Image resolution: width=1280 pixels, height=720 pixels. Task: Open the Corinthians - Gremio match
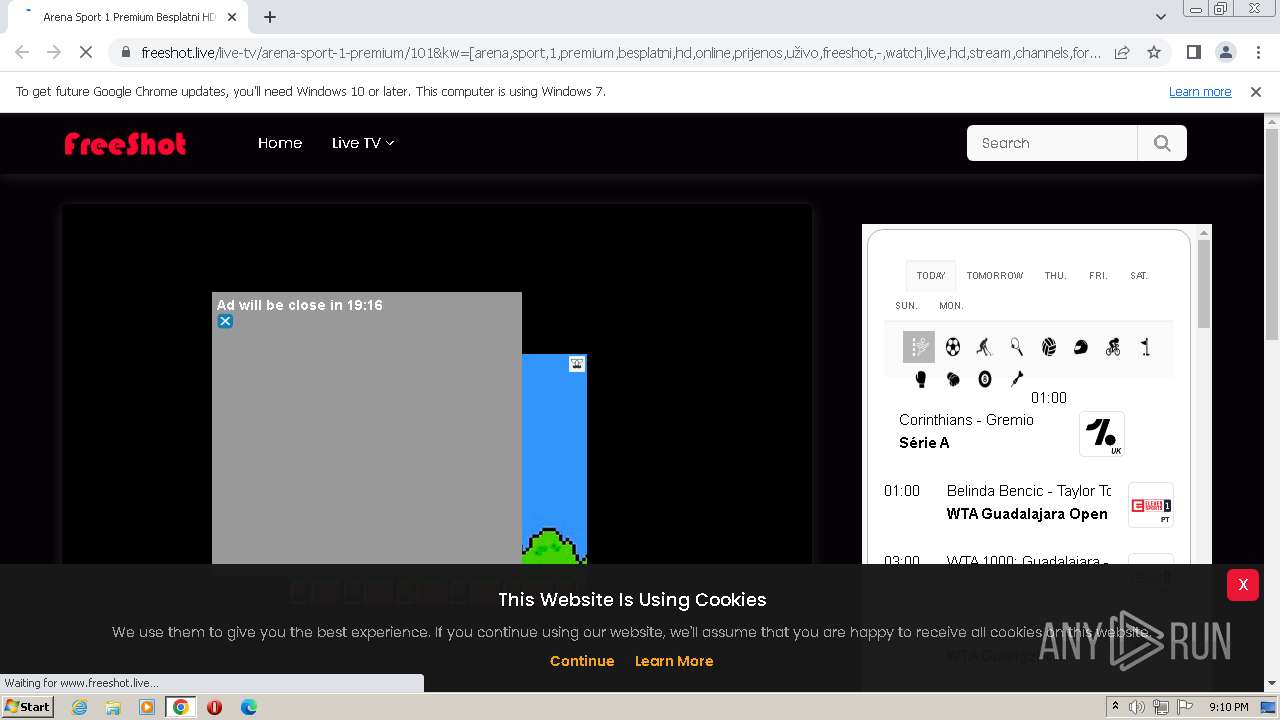click(966, 420)
